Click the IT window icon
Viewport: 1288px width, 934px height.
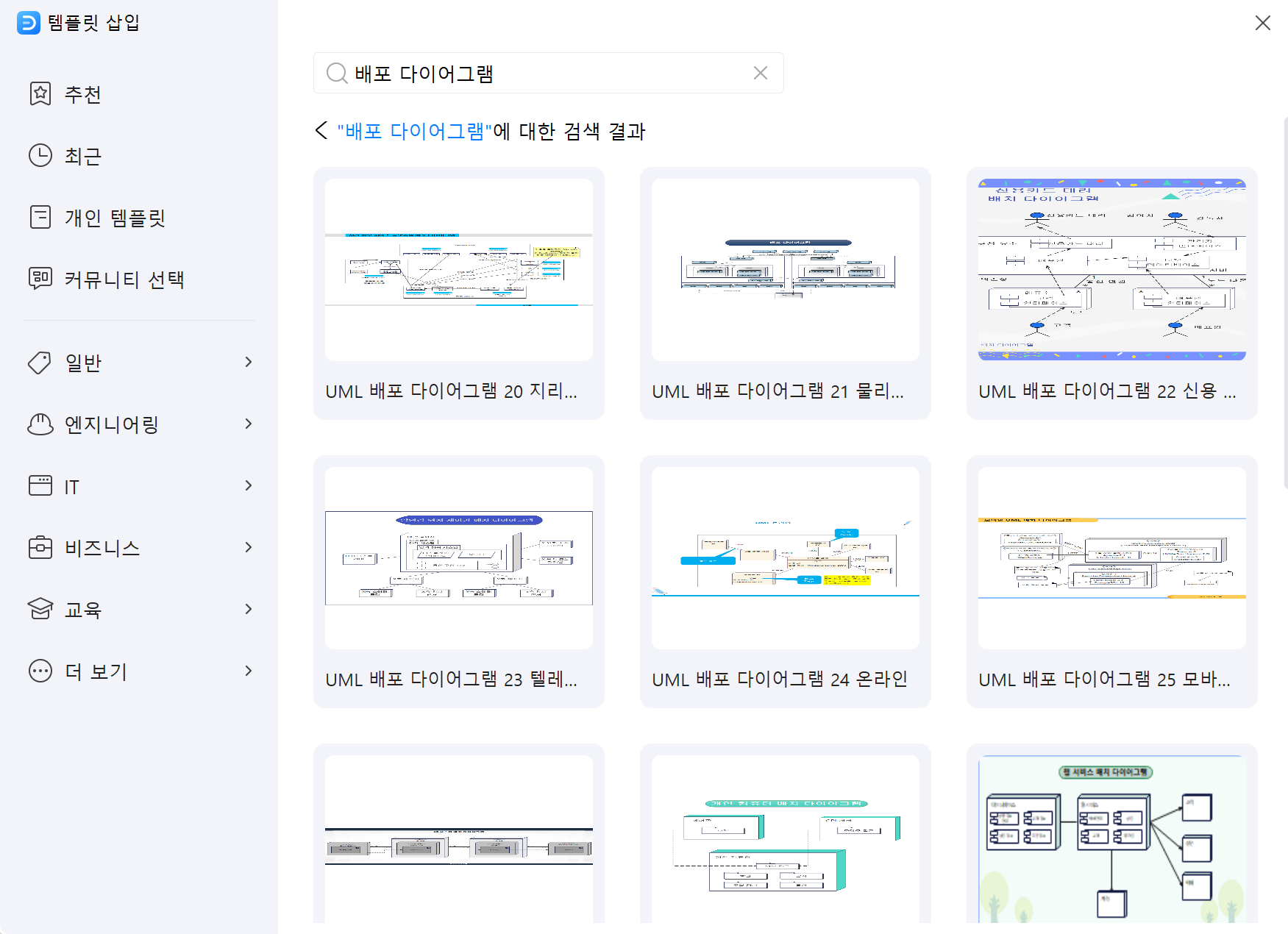point(40,486)
